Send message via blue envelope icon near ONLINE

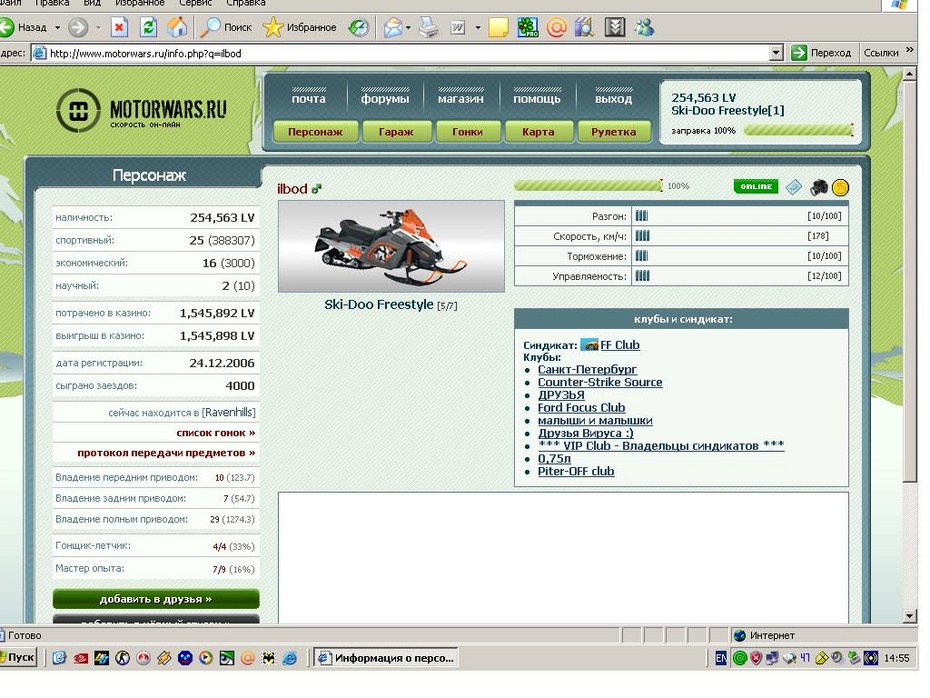point(794,187)
